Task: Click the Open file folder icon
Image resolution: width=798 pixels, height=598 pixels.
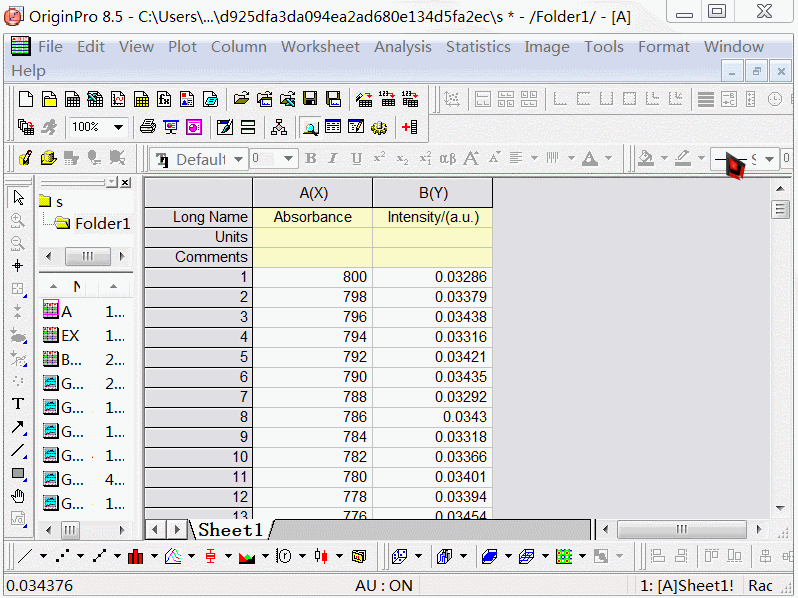Action: [x=241, y=99]
